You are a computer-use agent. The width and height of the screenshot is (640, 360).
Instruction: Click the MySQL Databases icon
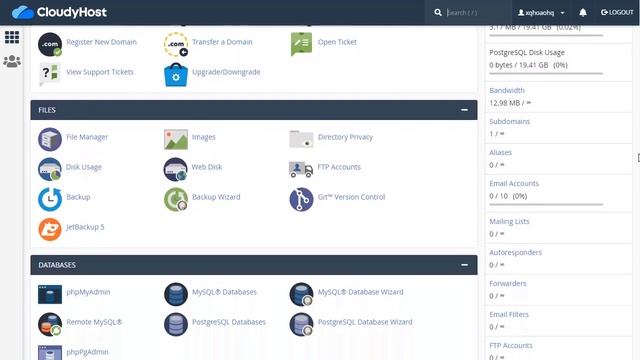(176, 294)
